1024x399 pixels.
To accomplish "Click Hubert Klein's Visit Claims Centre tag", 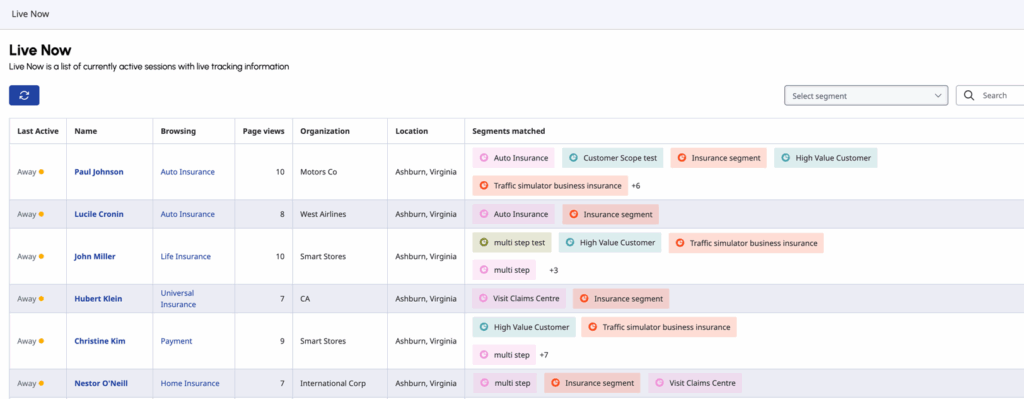I will point(519,298).
